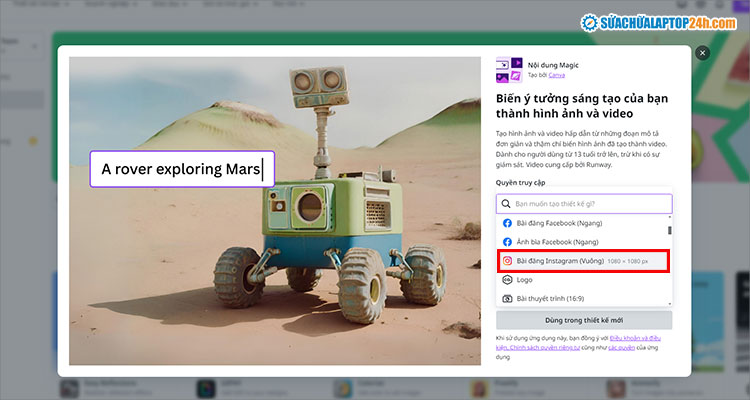The height and width of the screenshot is (400, 750).
Task: Choose the Logo design option
Action: tap(526, 280)
